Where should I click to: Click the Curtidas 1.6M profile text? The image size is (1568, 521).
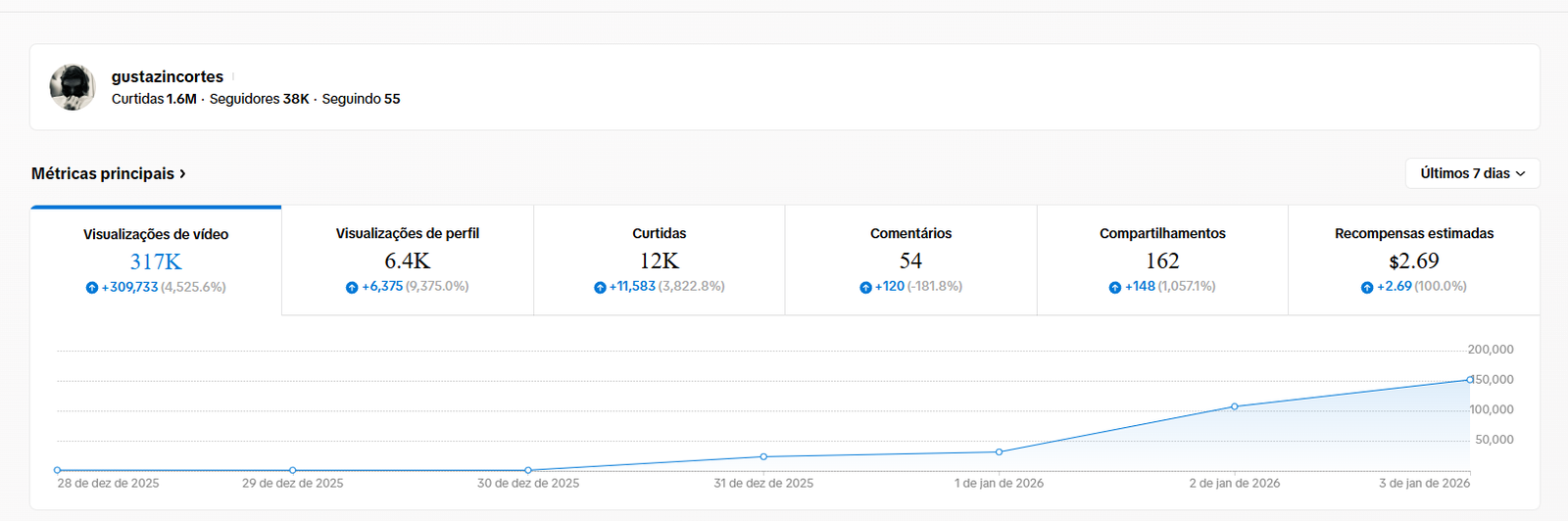pyautogui.click(x=154, y=99)
